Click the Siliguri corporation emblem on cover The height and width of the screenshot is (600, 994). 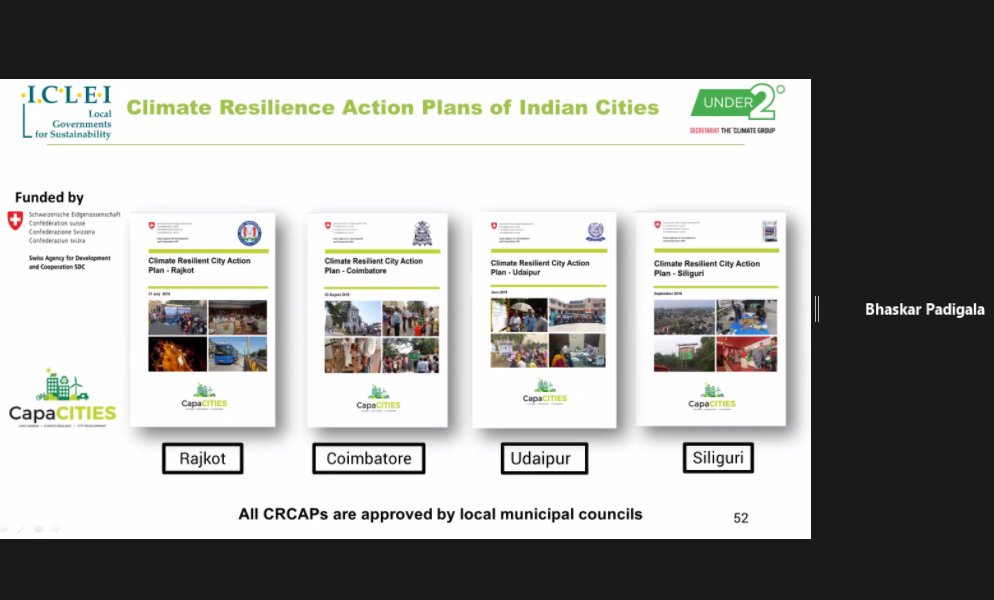(x=770, y=232)
